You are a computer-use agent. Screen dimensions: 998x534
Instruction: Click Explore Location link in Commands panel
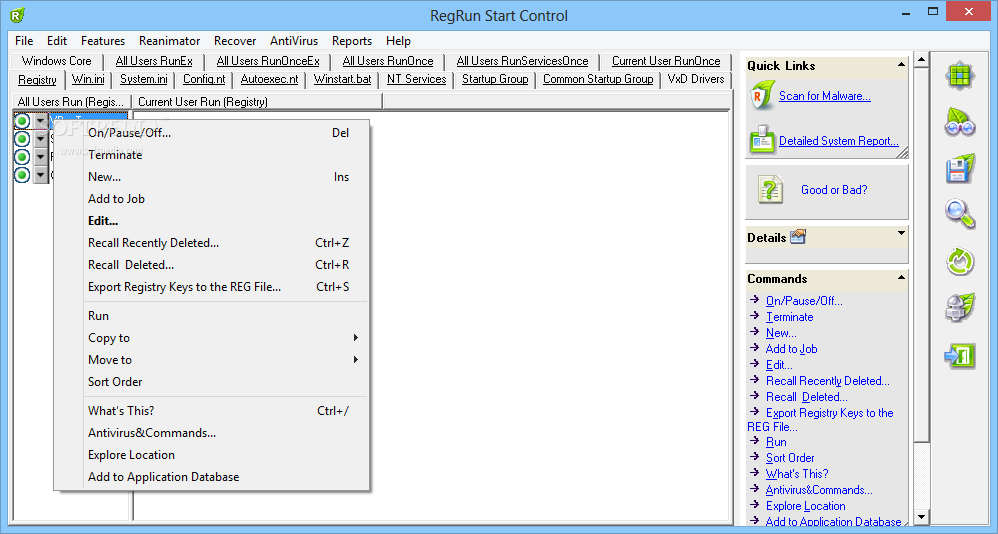[x=805, y=506]
